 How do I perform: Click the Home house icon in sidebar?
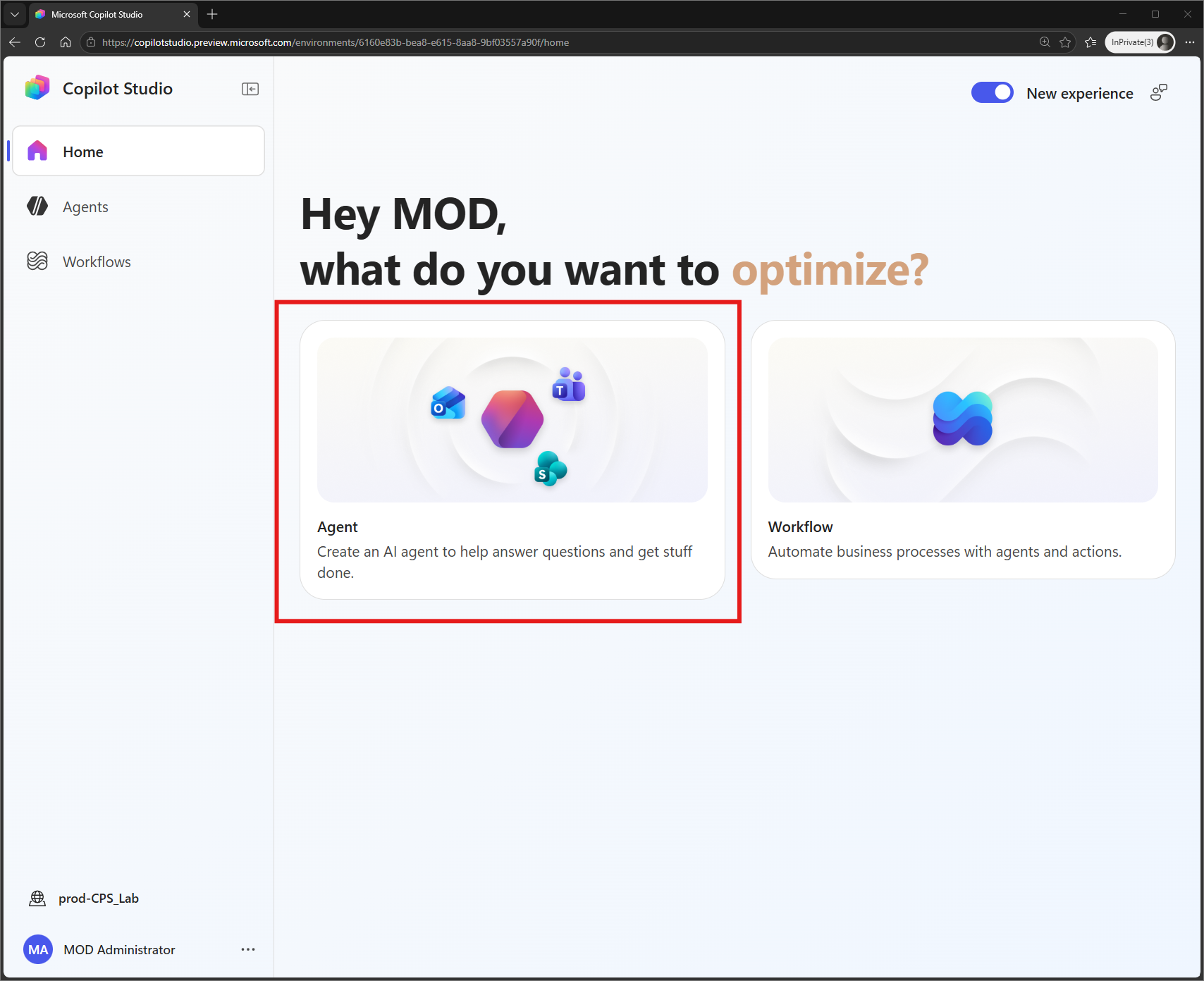(37, 151)
